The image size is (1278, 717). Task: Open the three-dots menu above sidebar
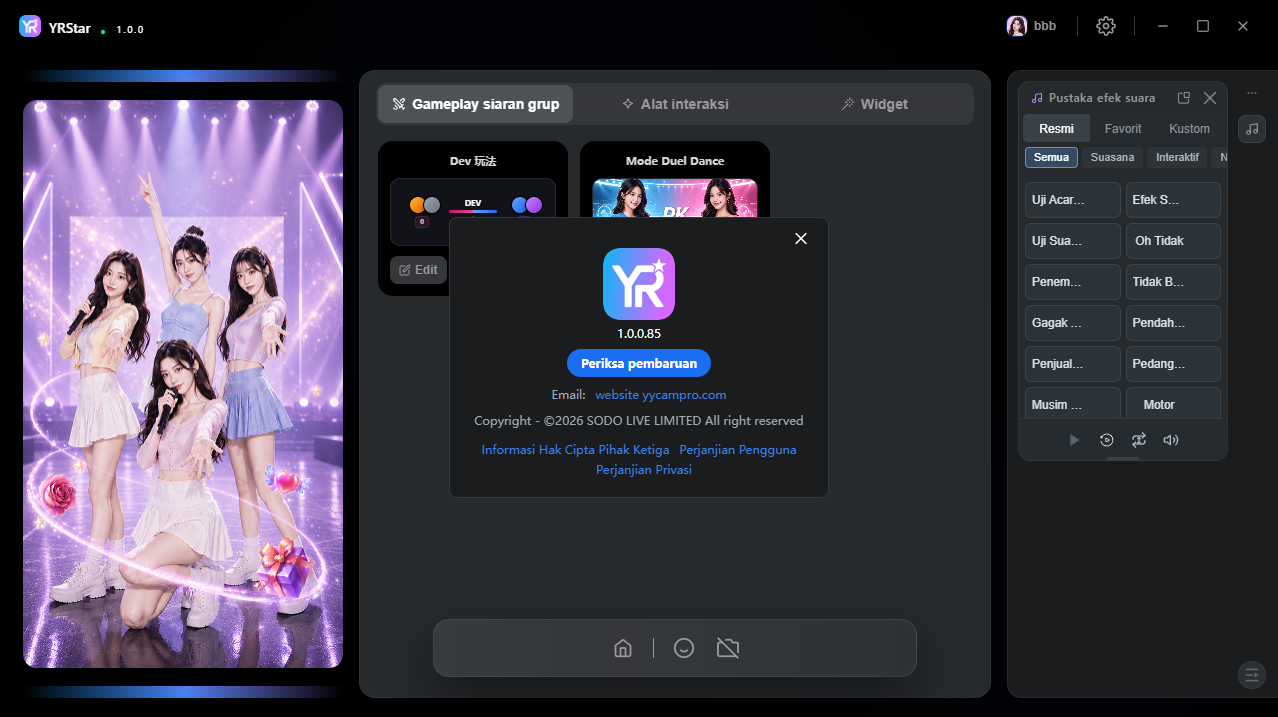pyautogui.click(x=1252, y=93)
